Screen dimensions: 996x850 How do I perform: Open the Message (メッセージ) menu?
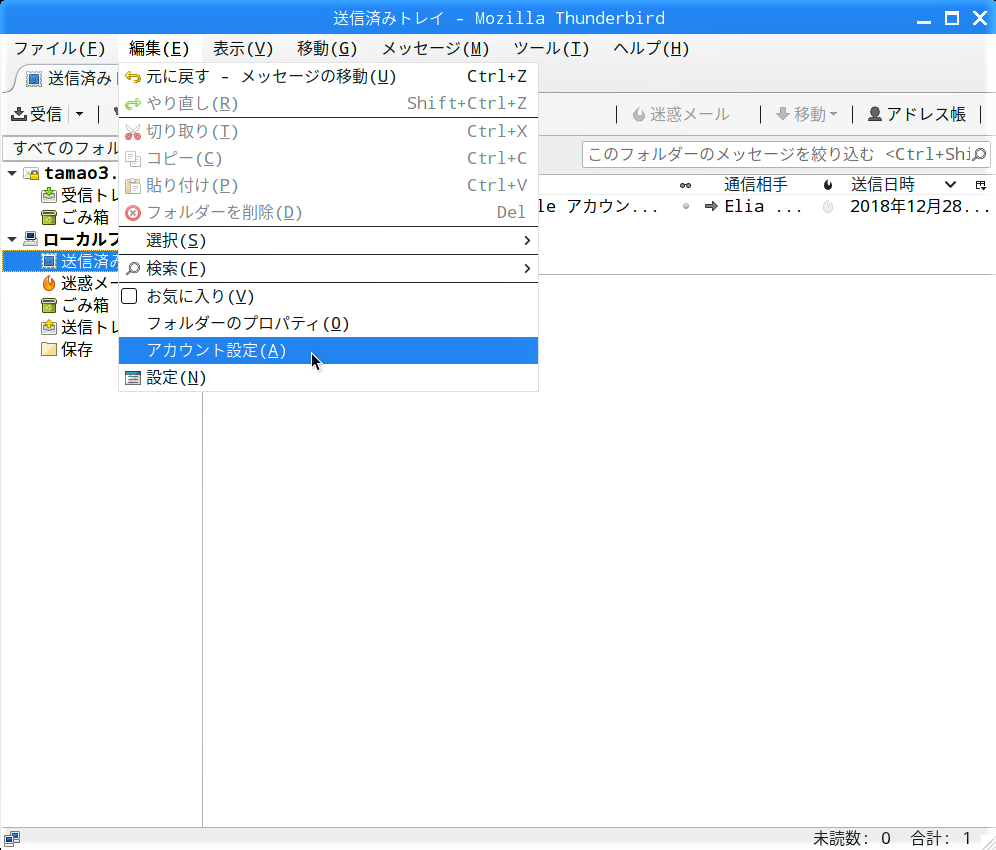pos(435,48)
